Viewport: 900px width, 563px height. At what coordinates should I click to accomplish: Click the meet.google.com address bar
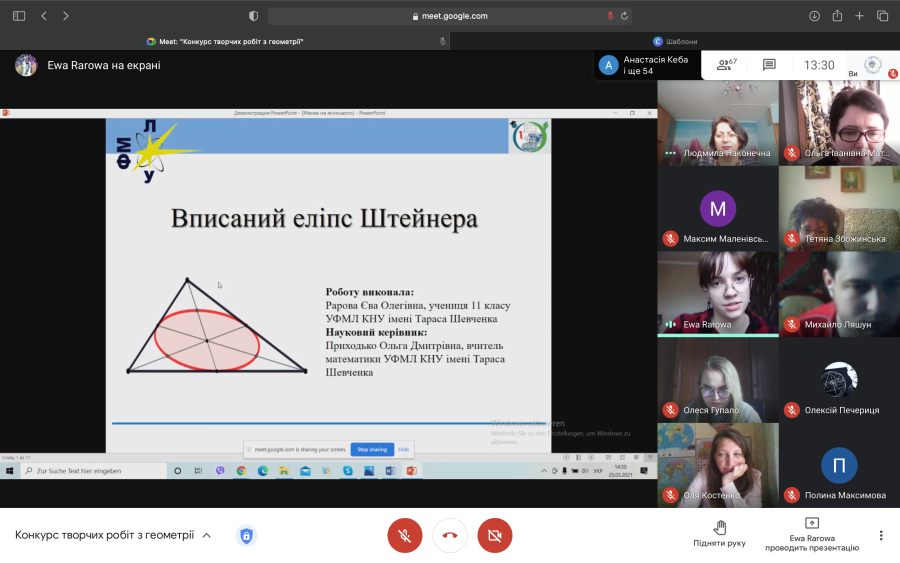[x=450, y=16]
